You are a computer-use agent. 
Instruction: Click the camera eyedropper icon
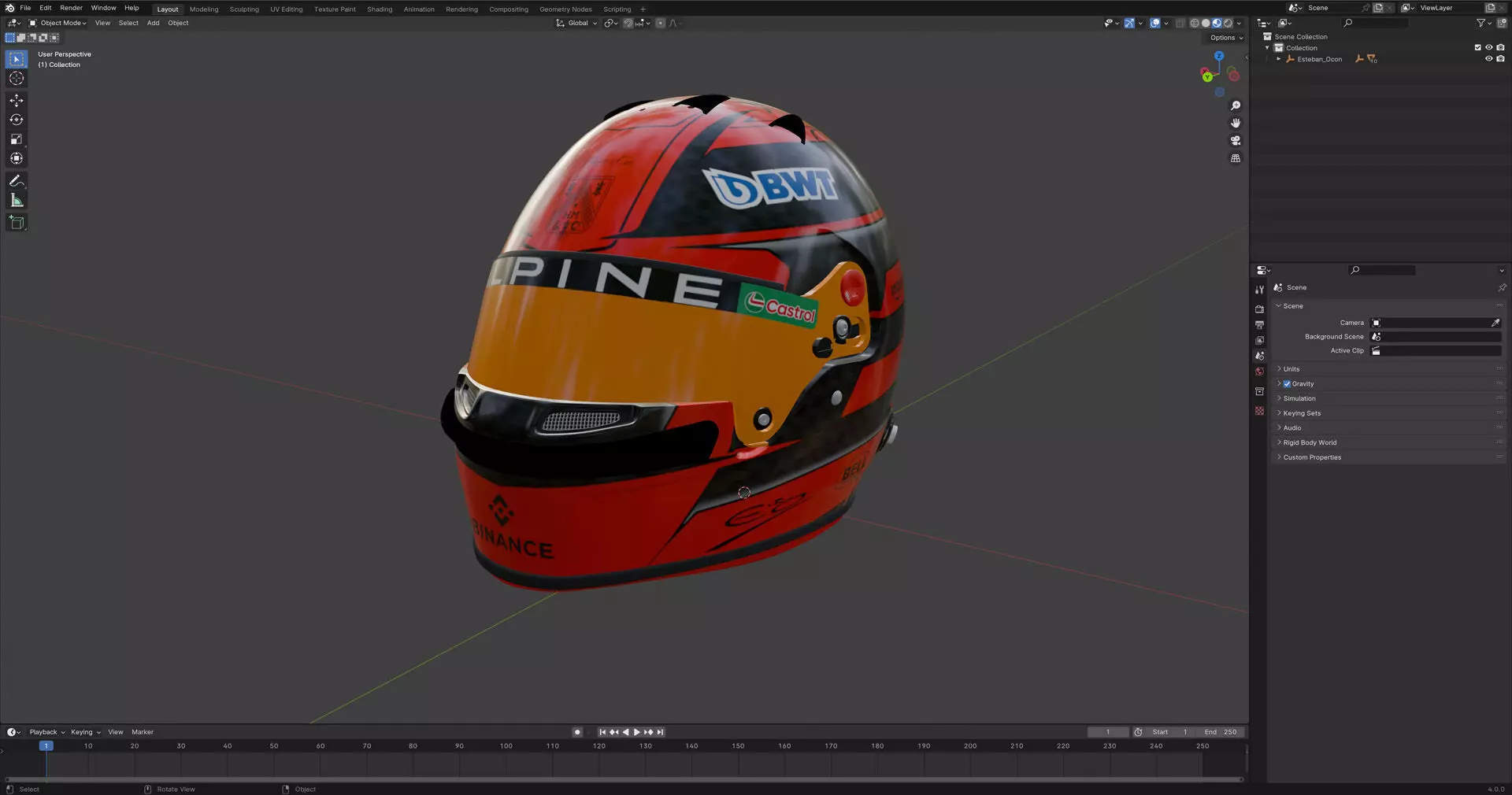click(1495, 323)
